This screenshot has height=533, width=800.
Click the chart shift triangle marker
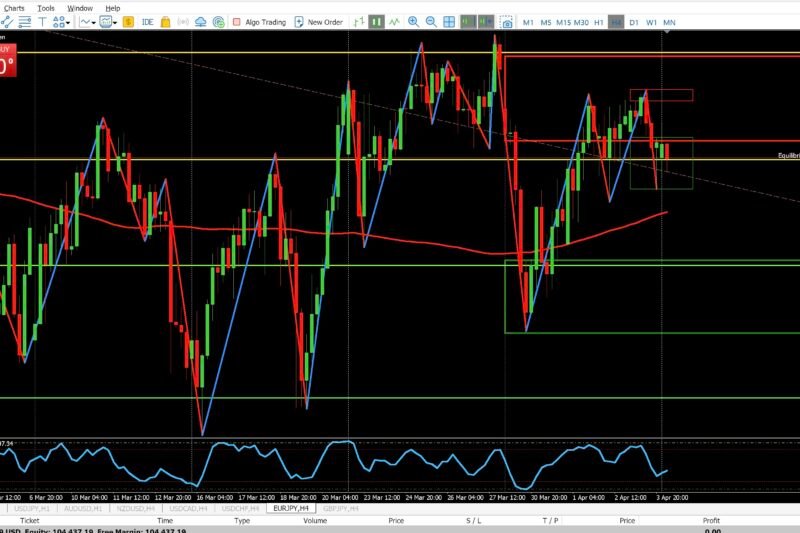pos(666,32)
